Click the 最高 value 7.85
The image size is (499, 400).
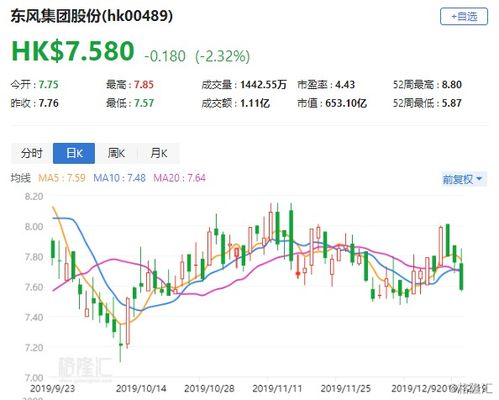pos(144,85)
